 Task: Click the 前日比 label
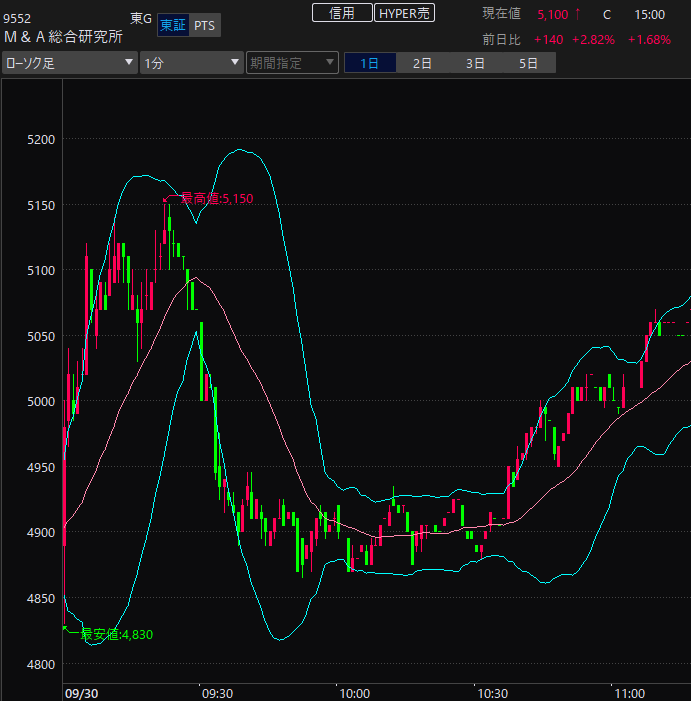[501, 40]
